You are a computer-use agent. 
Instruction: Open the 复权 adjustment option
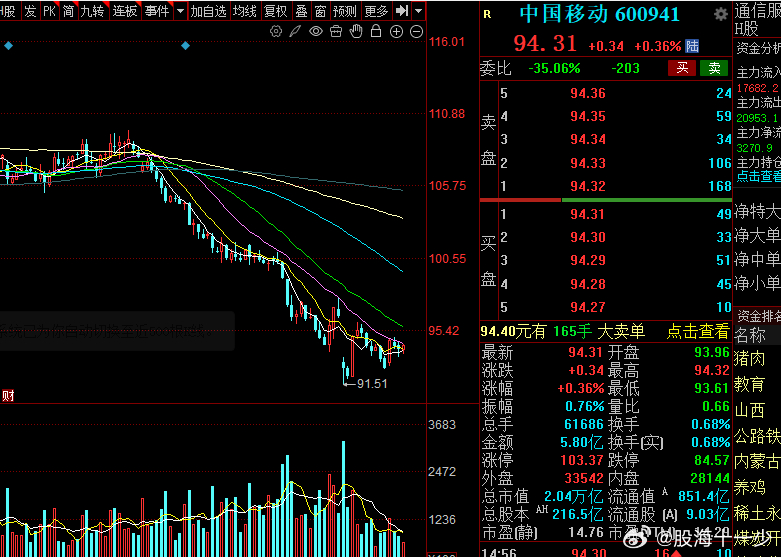coord(276,11)
